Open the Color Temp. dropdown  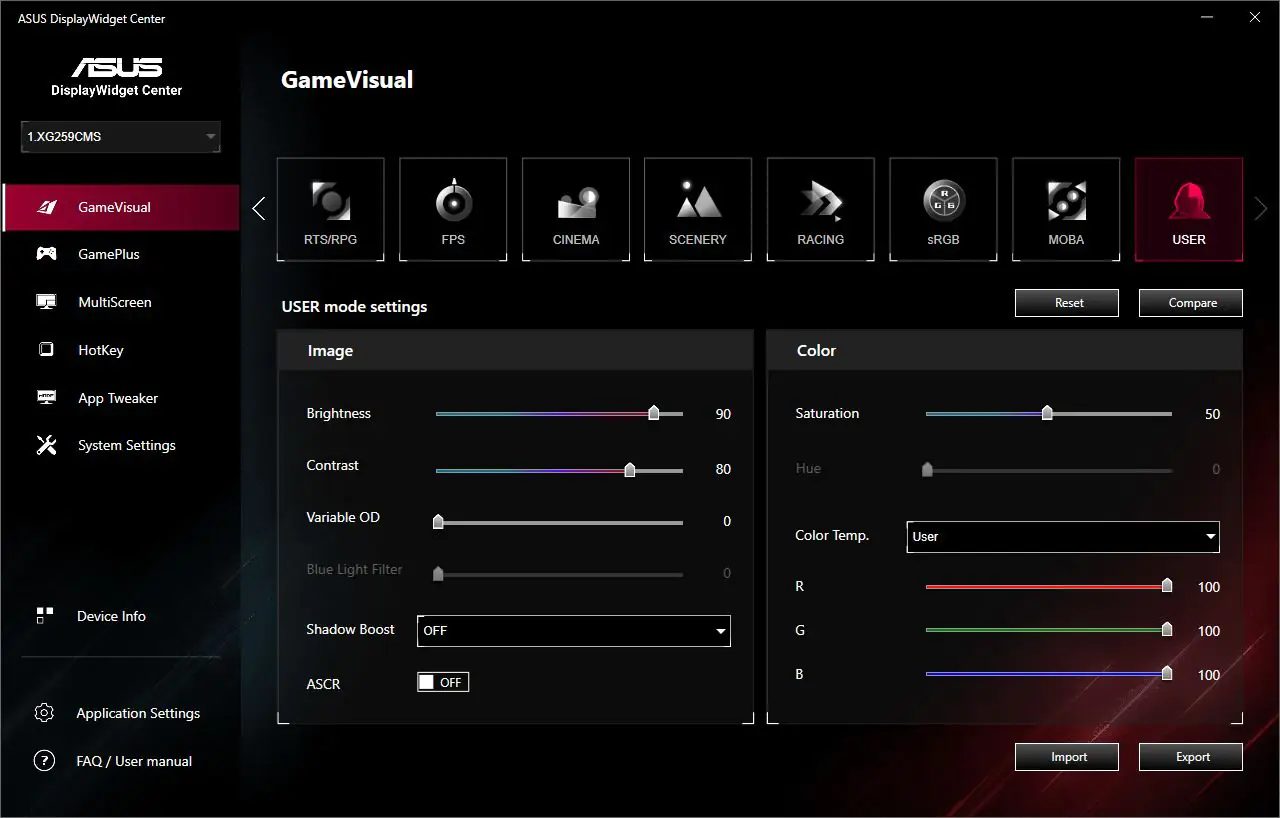1062,536
